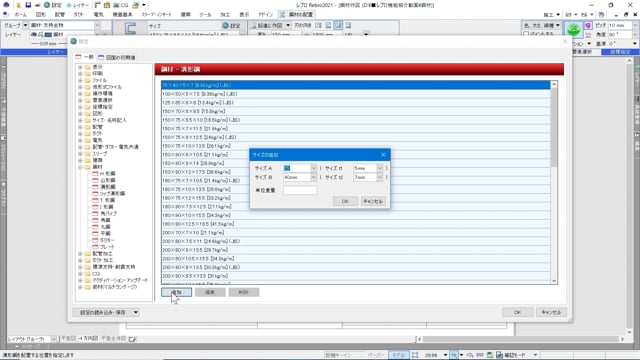
Task: Select the 180×90×12.5×18.5 size row
Action: (x=356, y=224)
